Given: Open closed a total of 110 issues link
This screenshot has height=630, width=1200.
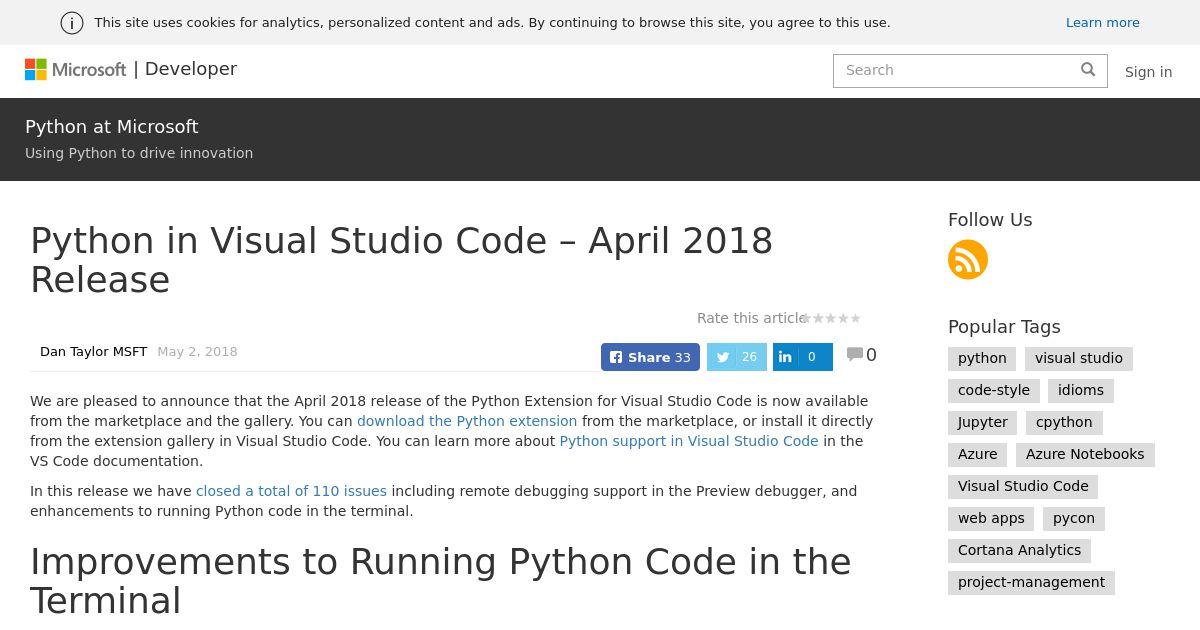Looking at the screenshot, I should click(x=291, y=491).
